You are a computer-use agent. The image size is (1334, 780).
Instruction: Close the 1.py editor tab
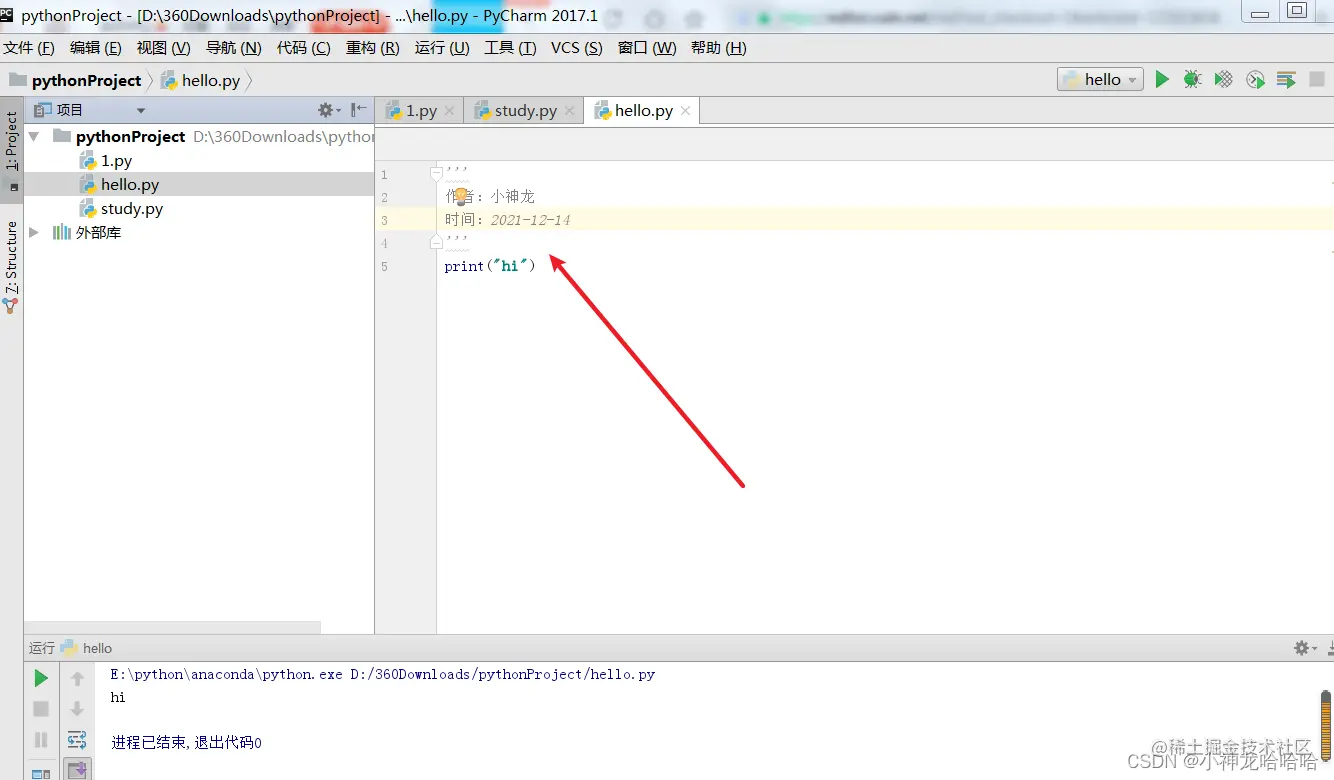[450, 111]
